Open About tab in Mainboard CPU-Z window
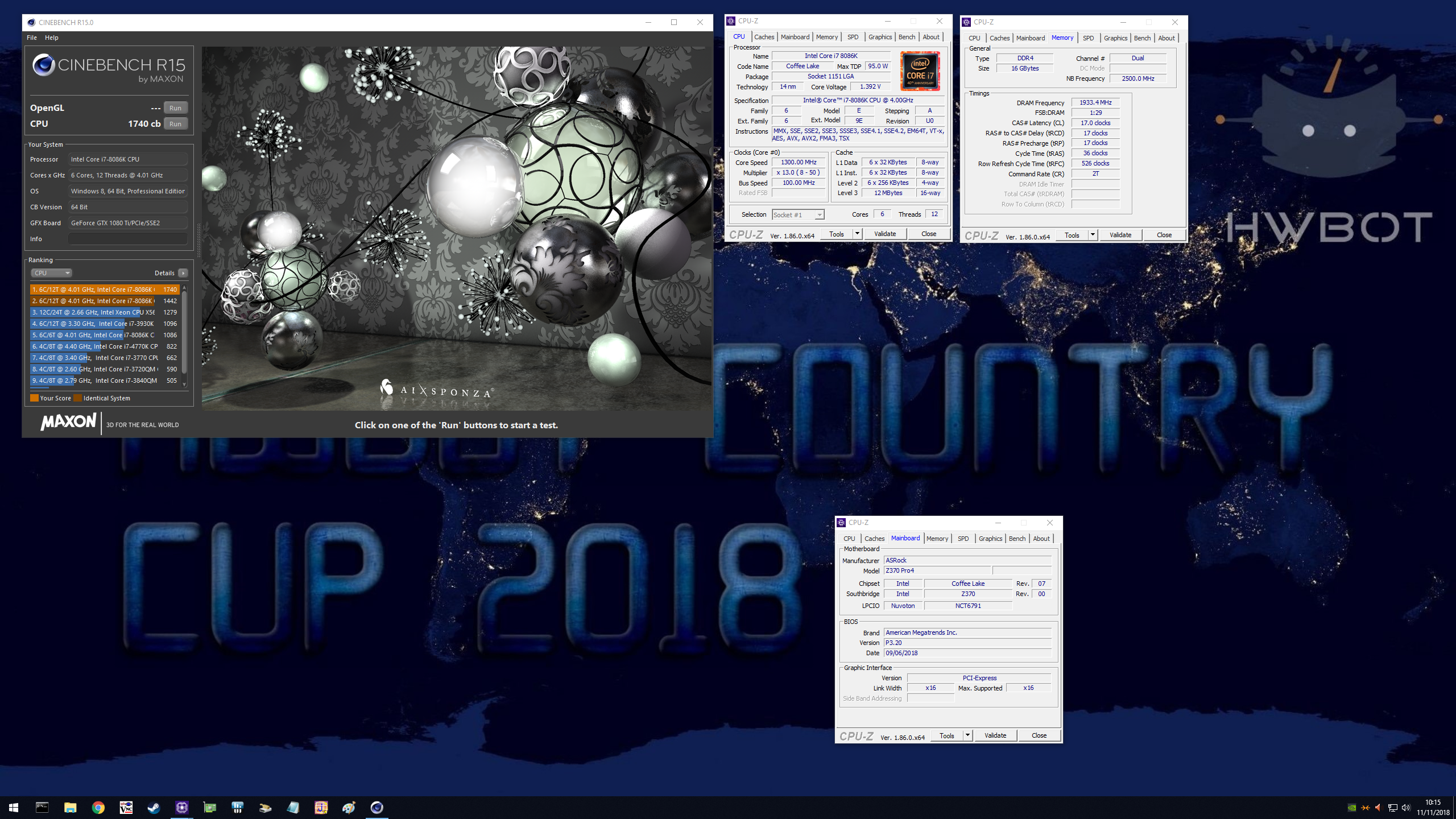The image size is (1456, 819). pyautogui.click(x=1041, y=539)
